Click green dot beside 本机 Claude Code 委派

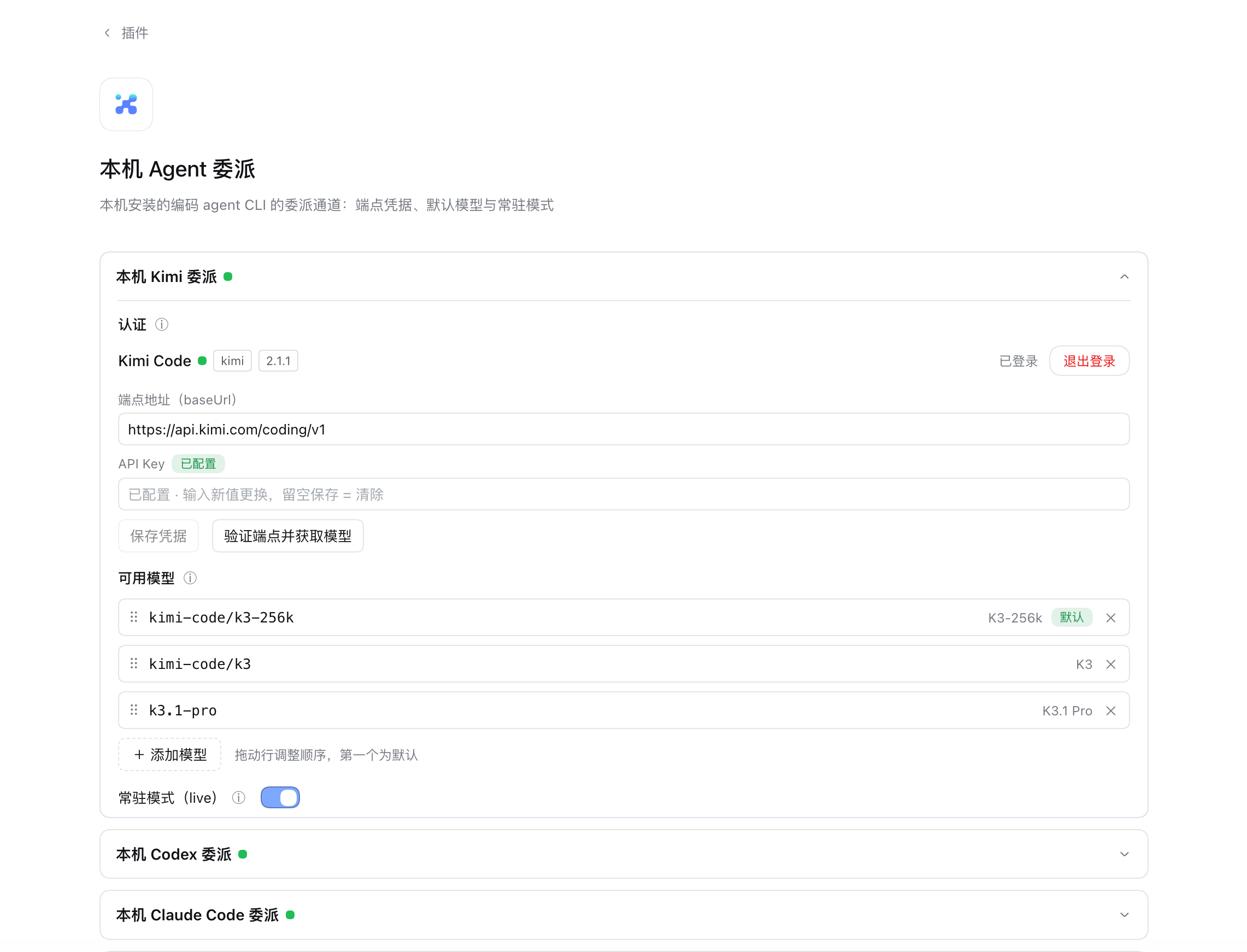click(x=290, y=915)
